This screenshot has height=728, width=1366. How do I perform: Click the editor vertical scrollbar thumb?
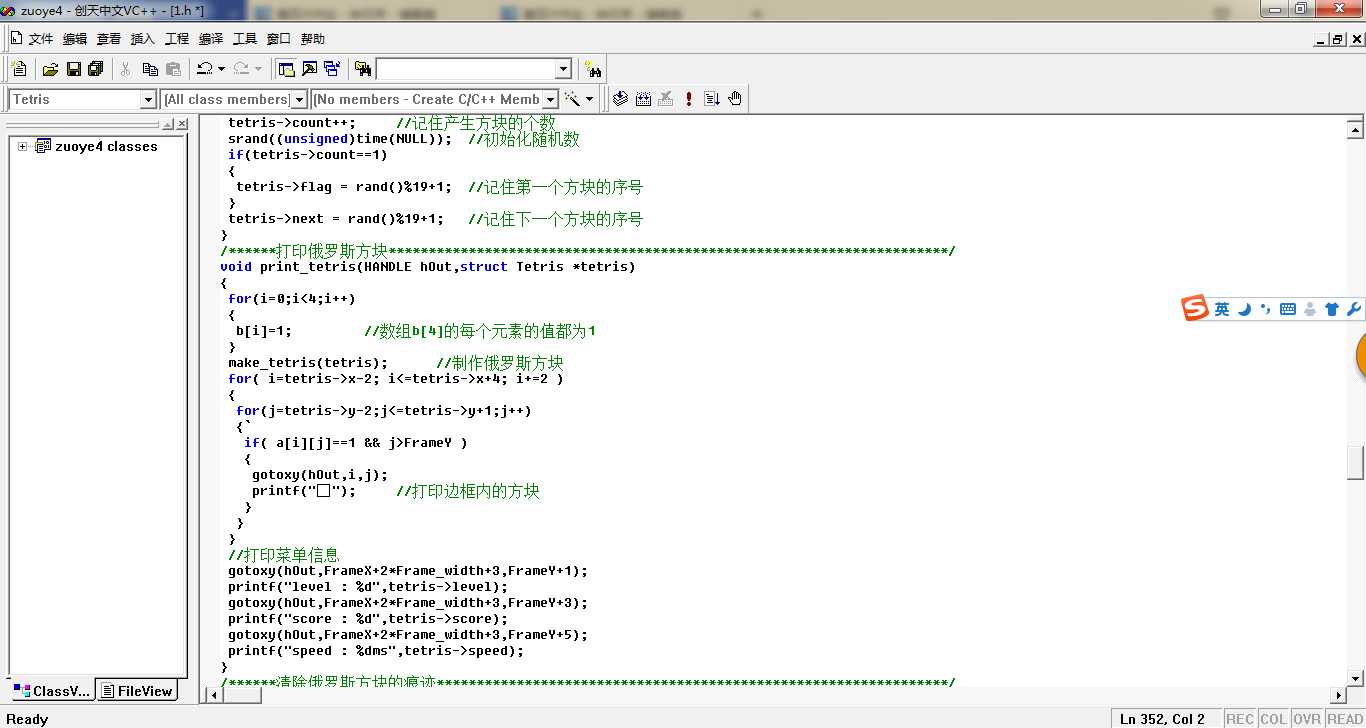coord(1355,462)
